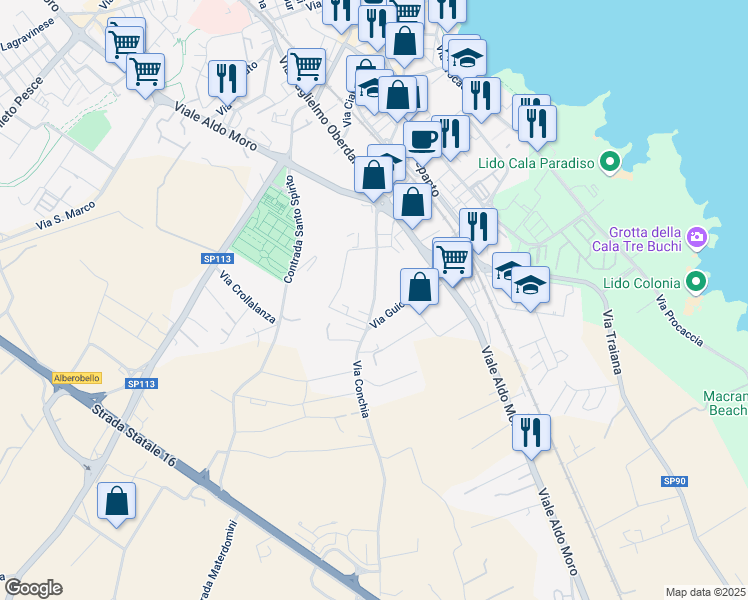Click the shopping bag marker beside Via Conchia
748x600 pixels.
point(419,287)
